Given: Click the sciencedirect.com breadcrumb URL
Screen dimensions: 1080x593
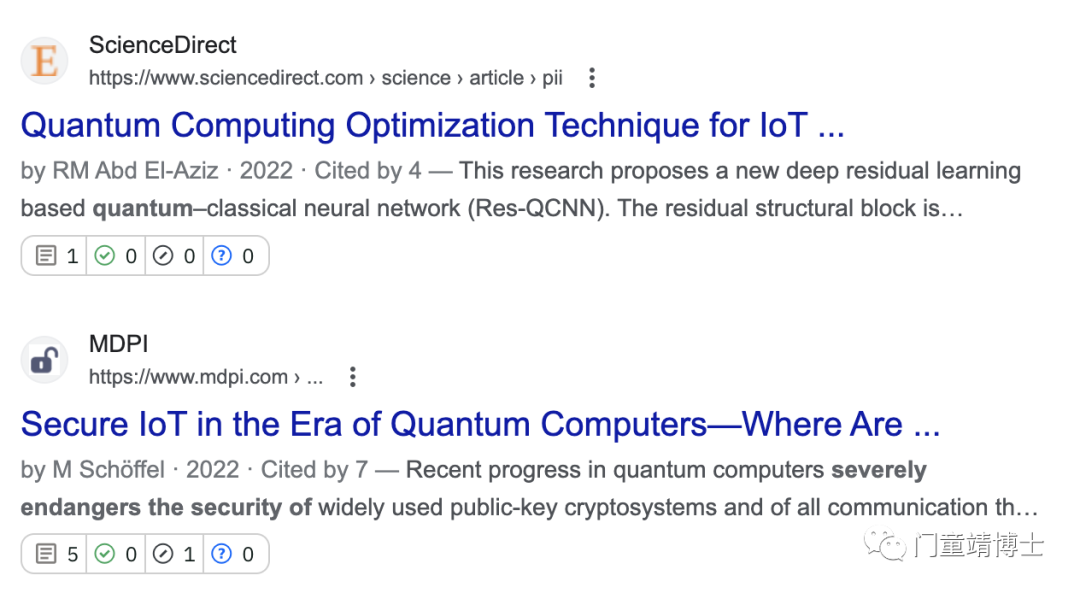Looking at the screenshot, I should pyautogui.click(x=326, y=78).
